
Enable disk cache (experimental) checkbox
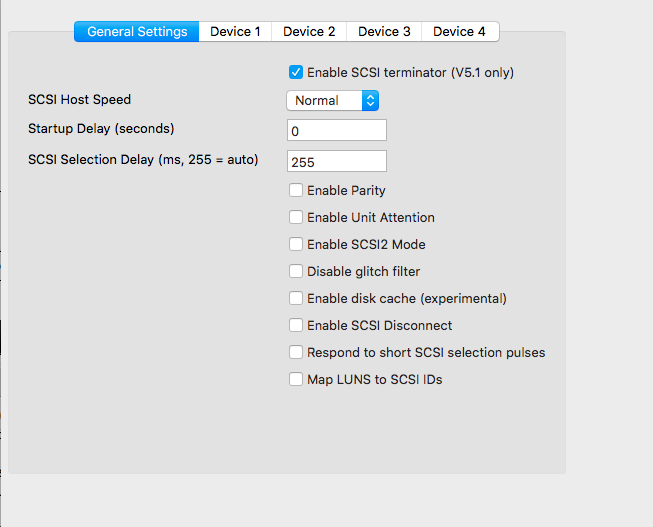coord(296,298)
